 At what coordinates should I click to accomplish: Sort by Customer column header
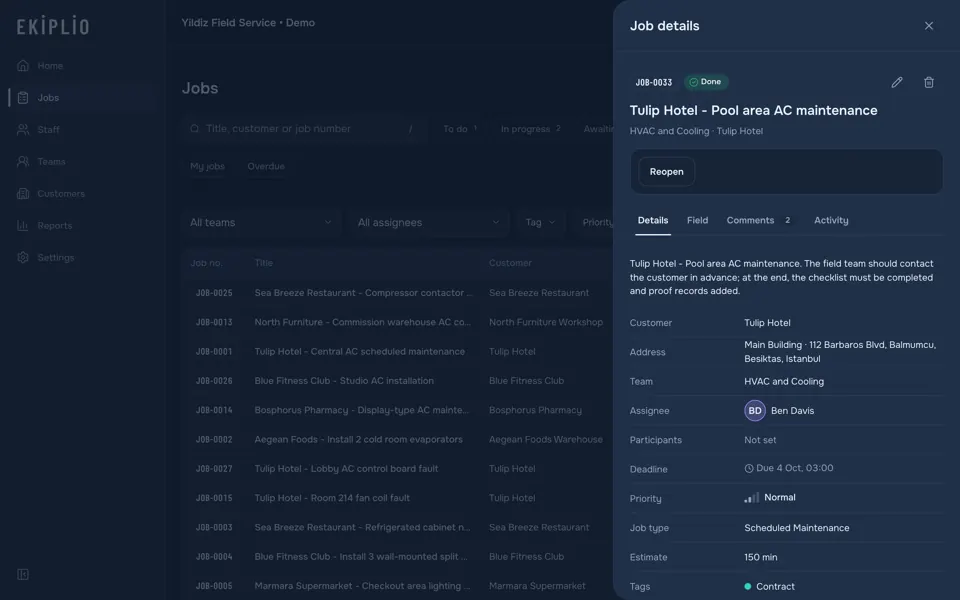click(x=510, y=263)
